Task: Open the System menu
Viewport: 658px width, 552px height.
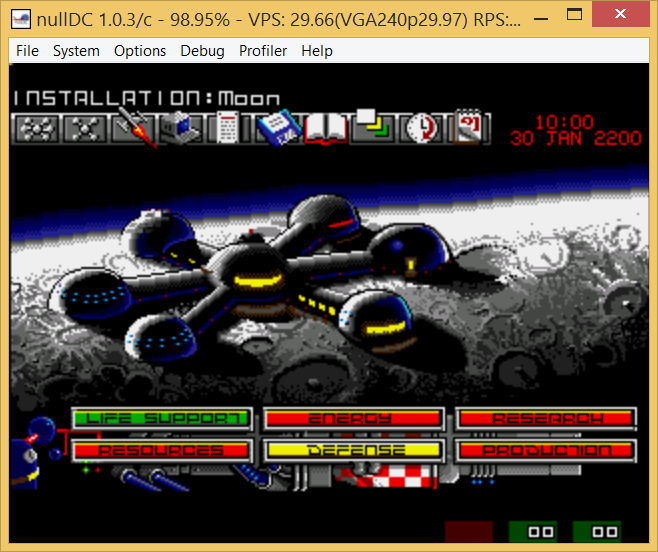Action: point(76,51)
